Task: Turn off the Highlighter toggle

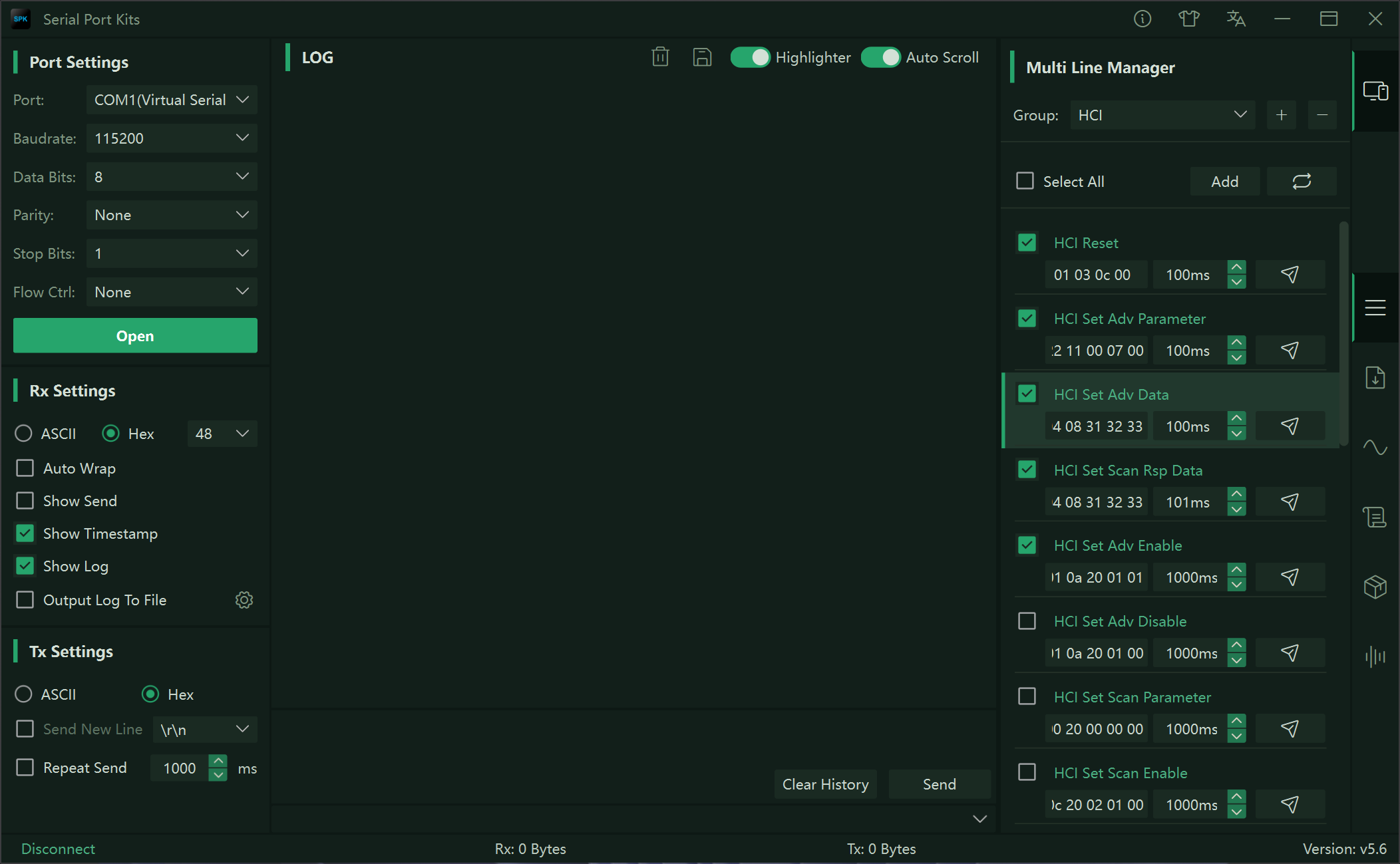Action: pos(750,57)
